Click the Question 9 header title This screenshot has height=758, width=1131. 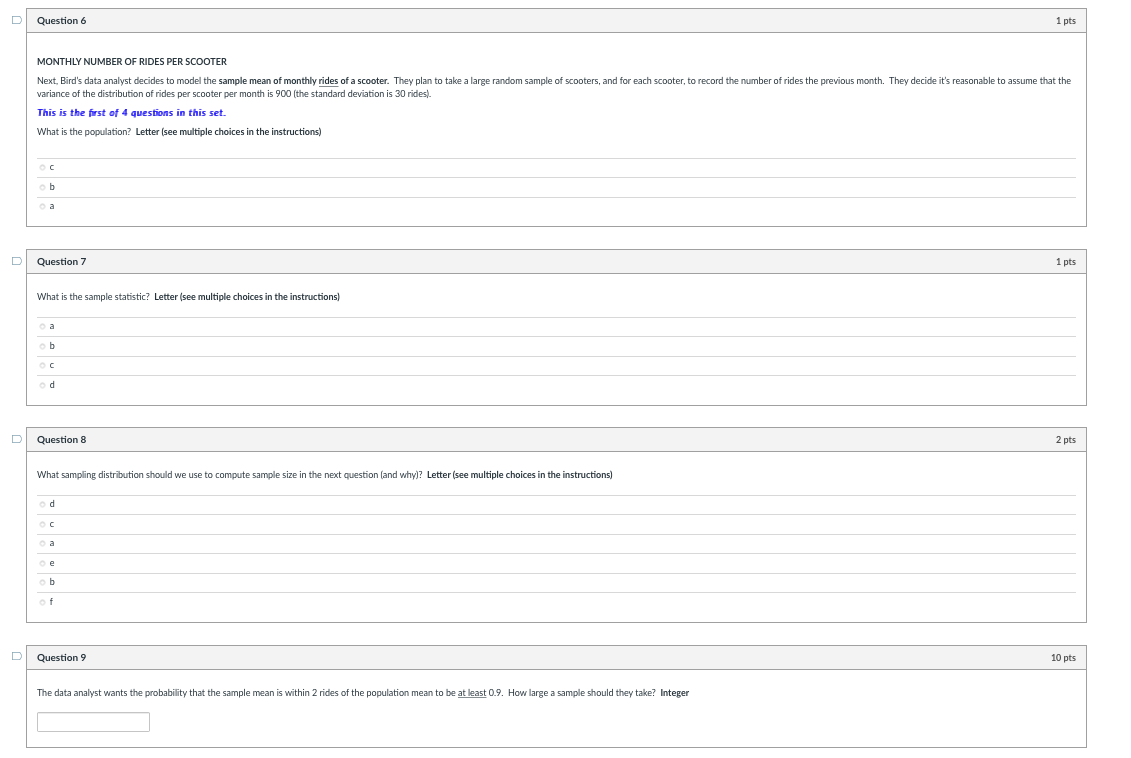point(61,658)
